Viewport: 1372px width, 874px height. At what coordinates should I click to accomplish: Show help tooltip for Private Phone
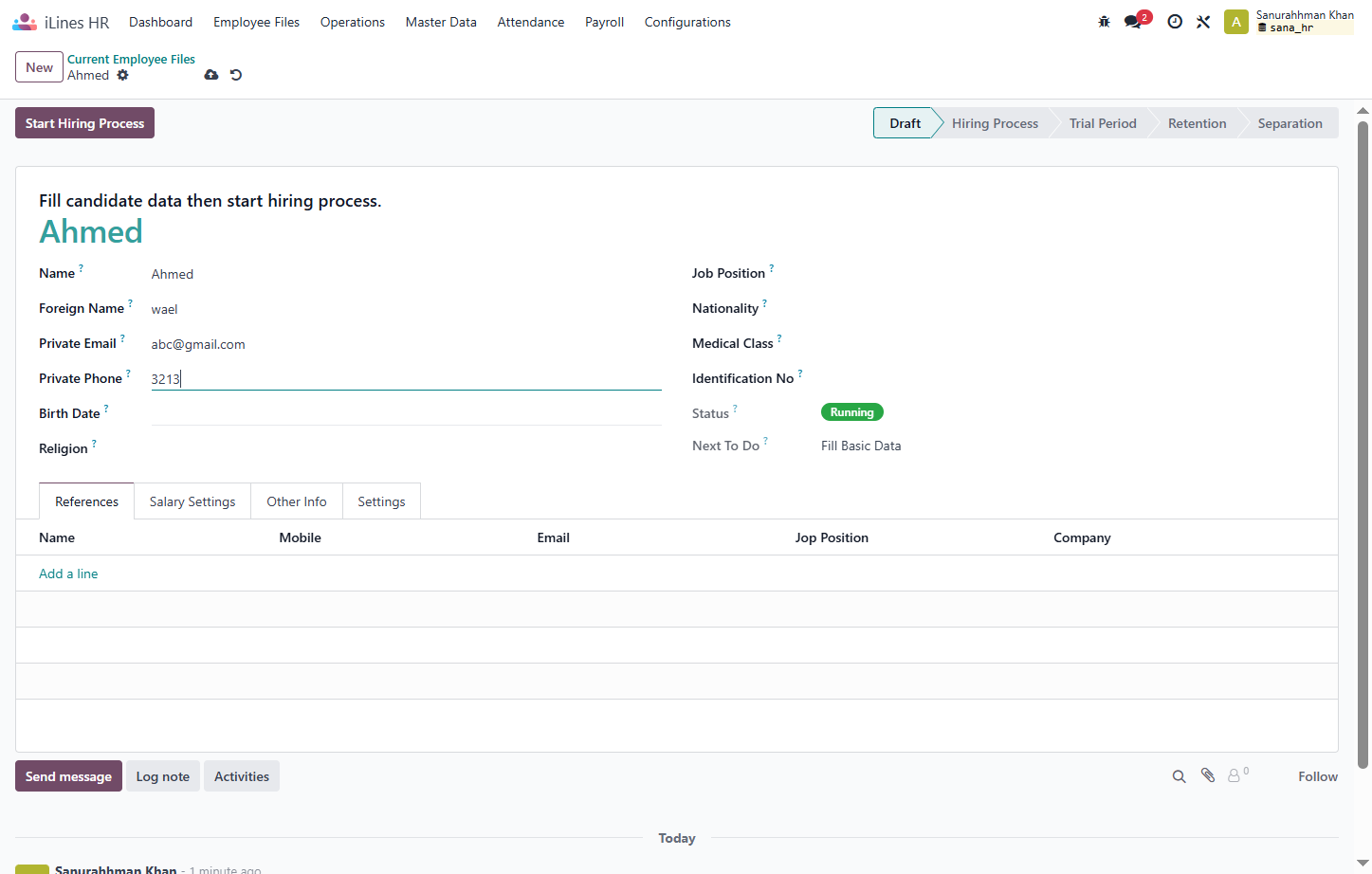(128, 373)
